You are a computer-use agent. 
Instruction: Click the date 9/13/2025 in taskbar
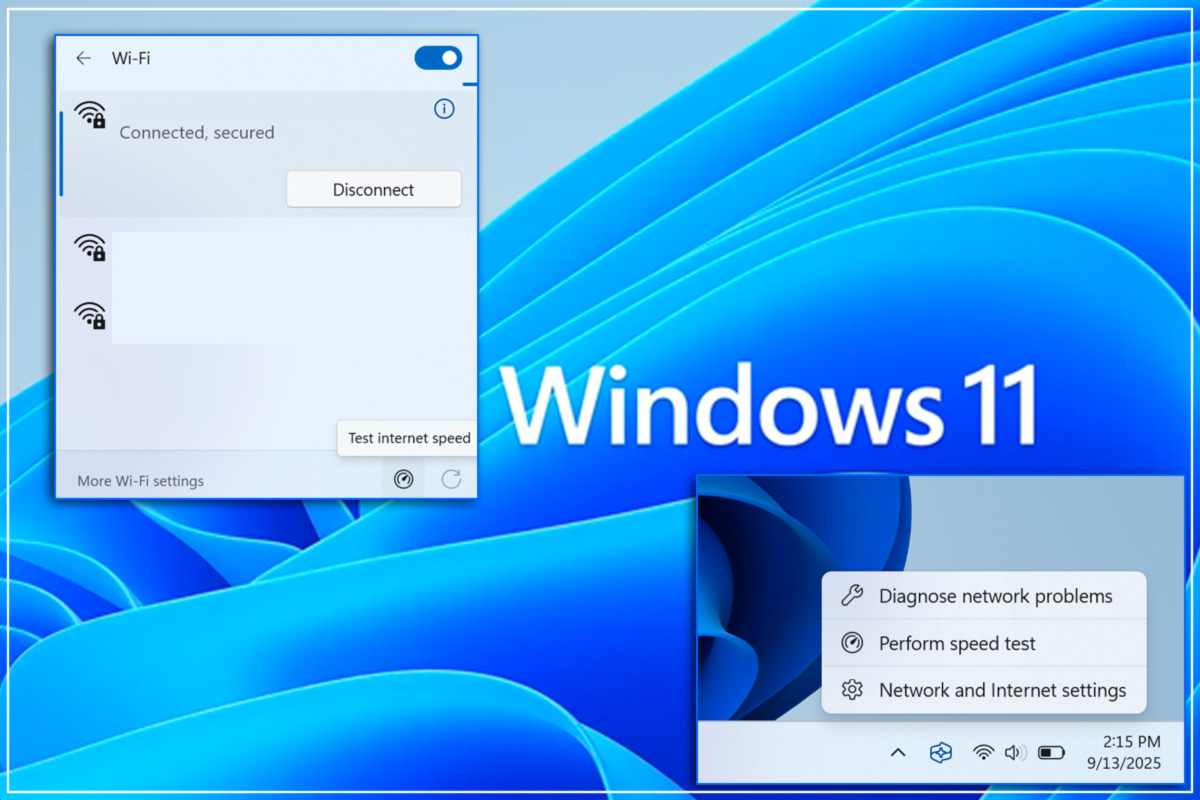(x=1125, y=762)
